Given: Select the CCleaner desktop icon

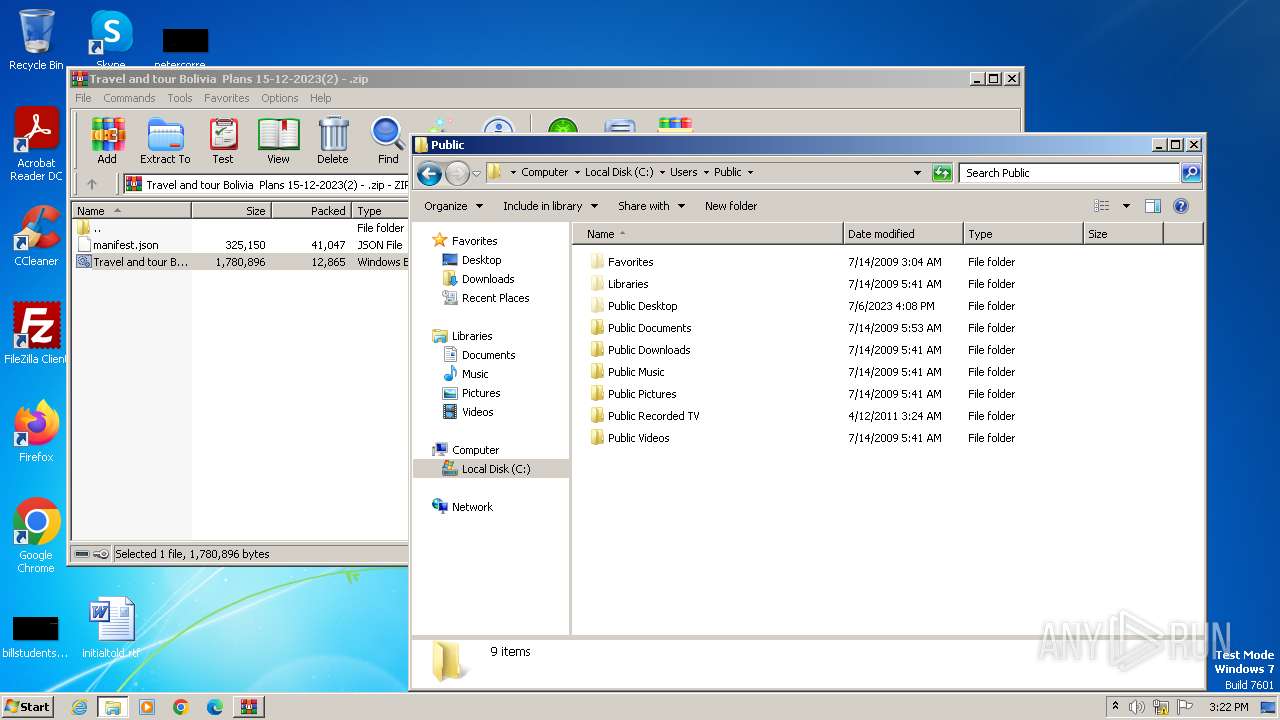Looking at the screenshot, I should [x=36, y=236].
